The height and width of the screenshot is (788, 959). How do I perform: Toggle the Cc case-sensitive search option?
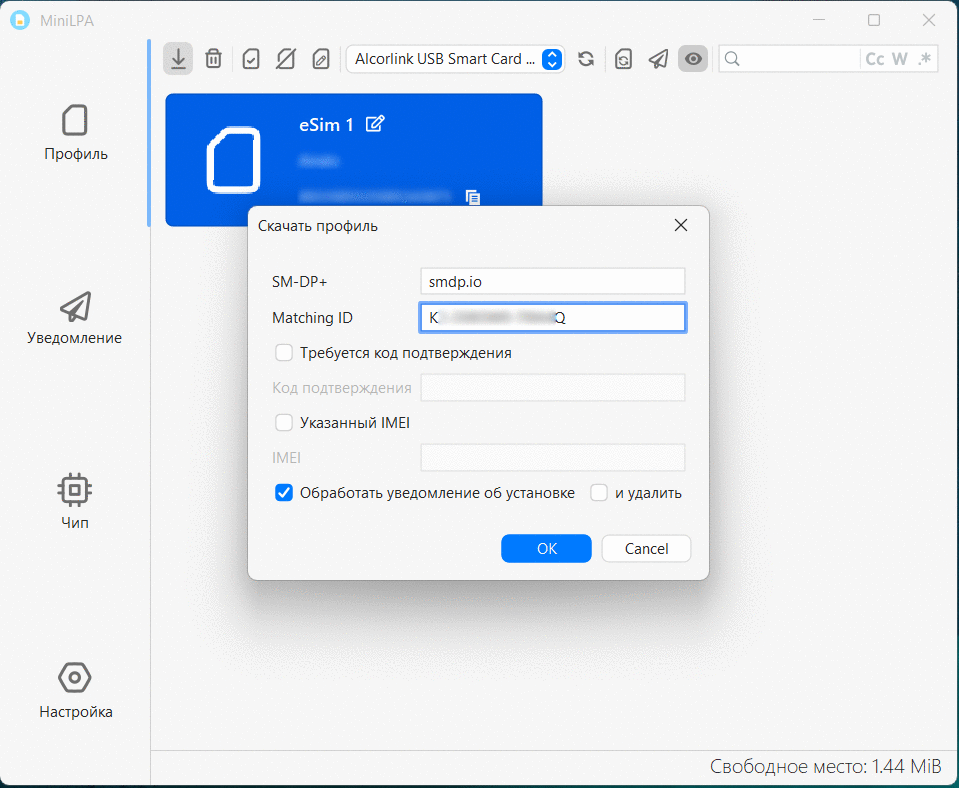point(874,59)
